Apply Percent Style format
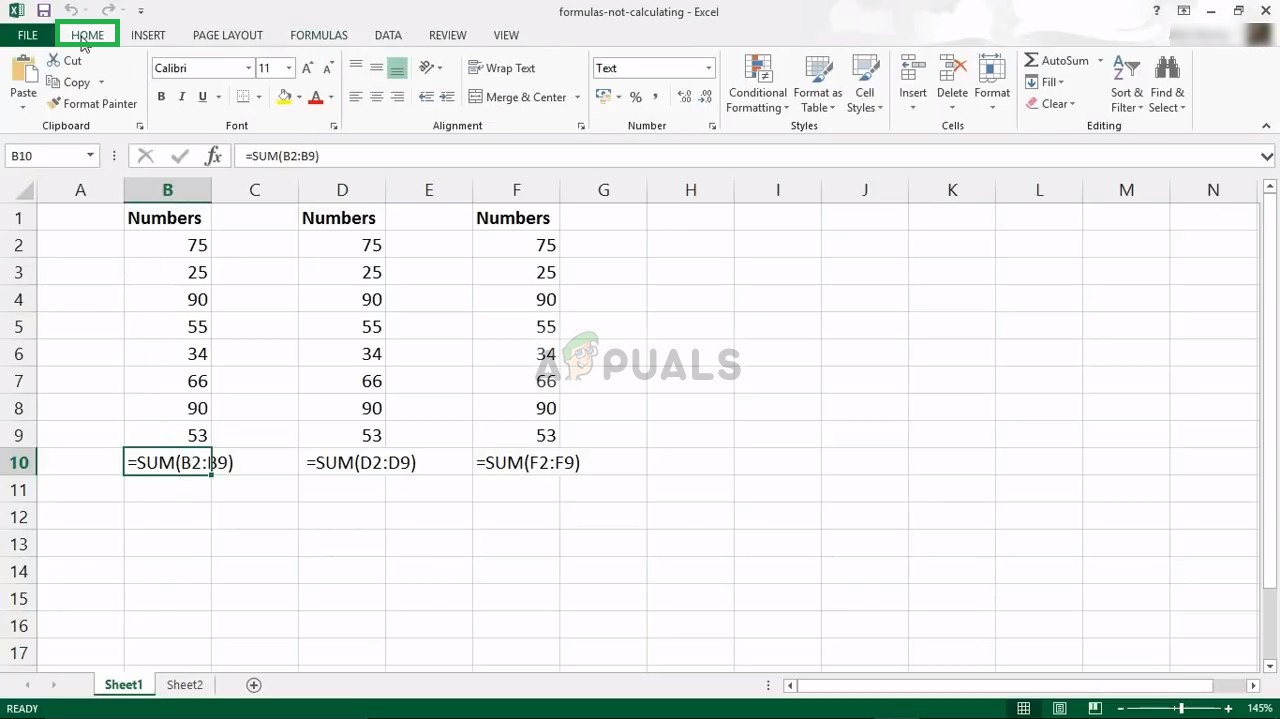Viewport: 1280px width, 719px height. 635,97
